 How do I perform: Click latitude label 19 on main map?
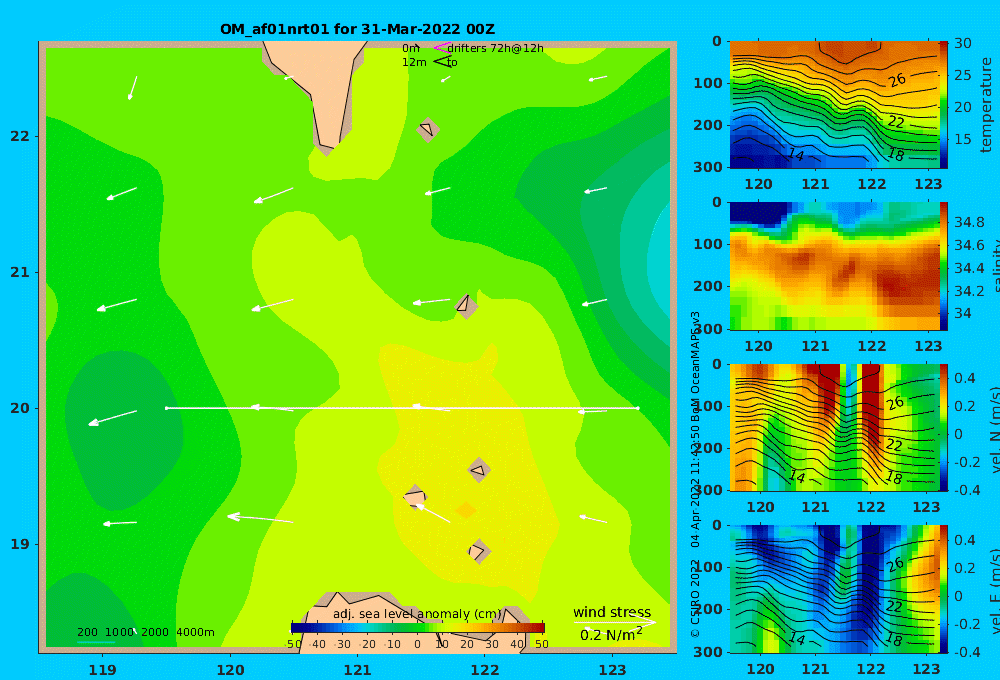(19, 544)
